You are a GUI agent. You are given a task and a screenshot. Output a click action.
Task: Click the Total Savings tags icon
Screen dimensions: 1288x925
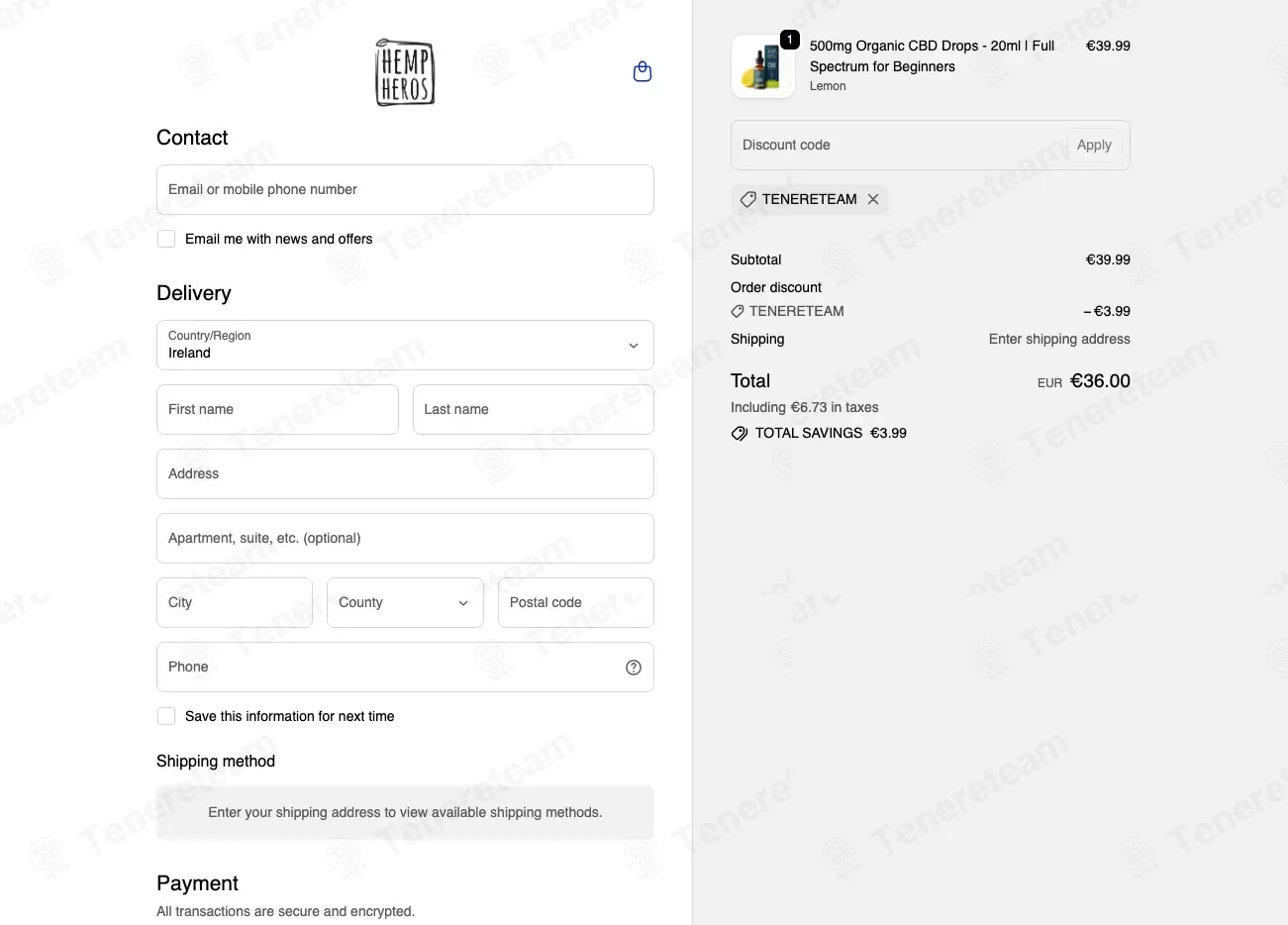click(x=740, y=434)
